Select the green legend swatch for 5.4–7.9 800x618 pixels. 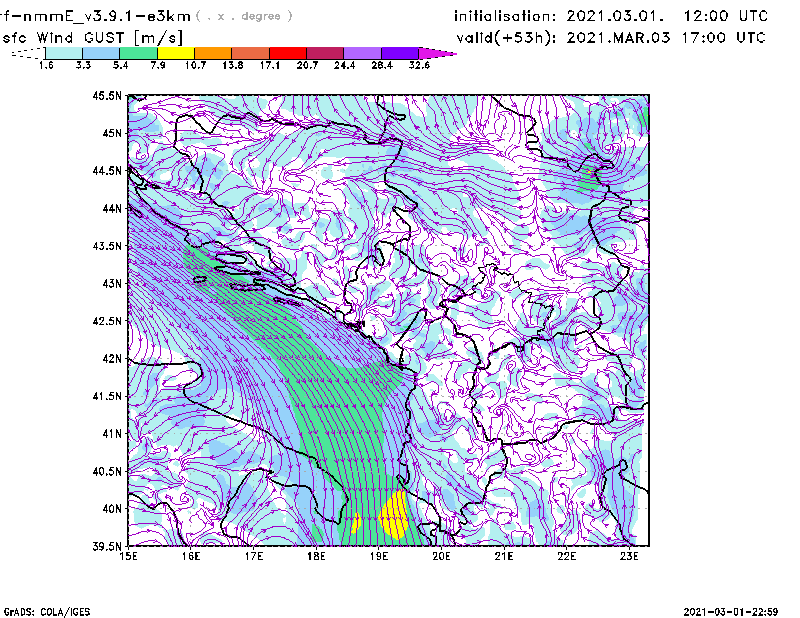138,53
